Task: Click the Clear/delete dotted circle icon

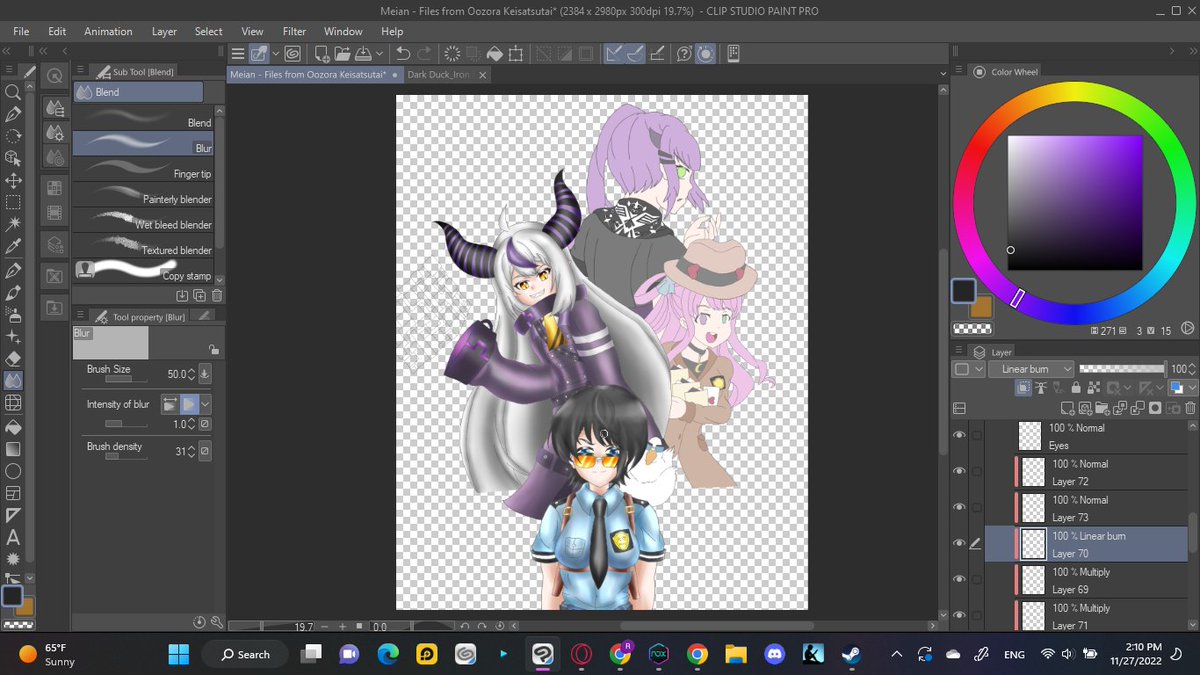Action: [451, 53]
